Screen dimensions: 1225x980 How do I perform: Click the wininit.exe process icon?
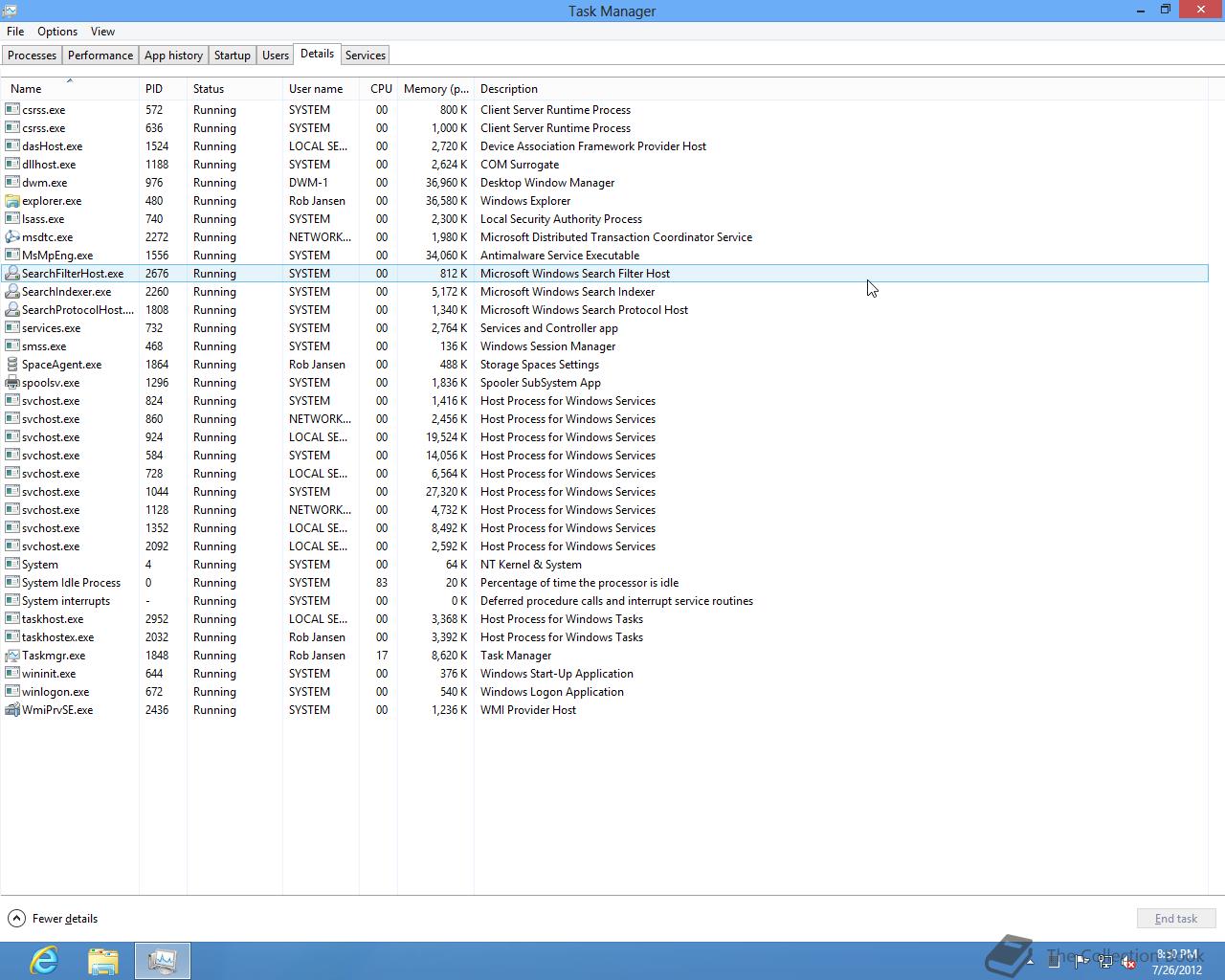12,674
